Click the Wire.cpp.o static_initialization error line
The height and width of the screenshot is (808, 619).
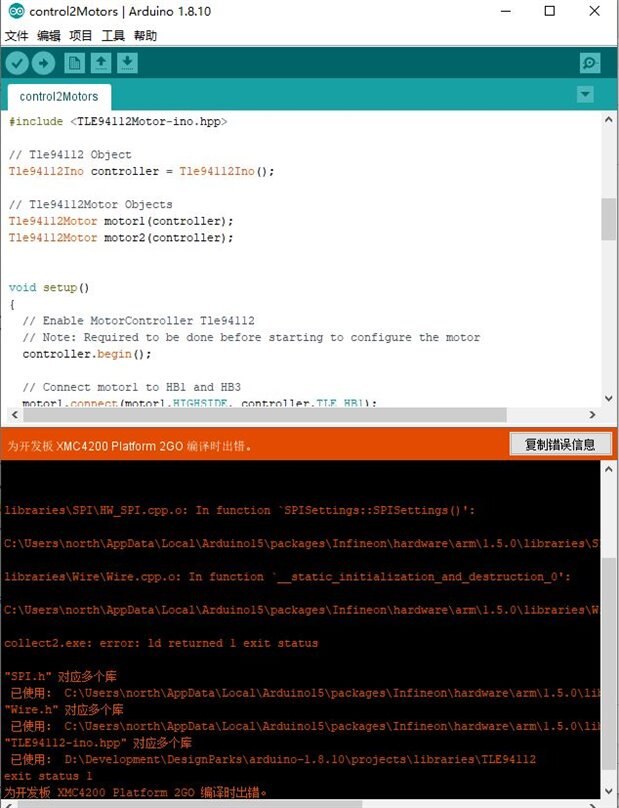click(288, 577)
